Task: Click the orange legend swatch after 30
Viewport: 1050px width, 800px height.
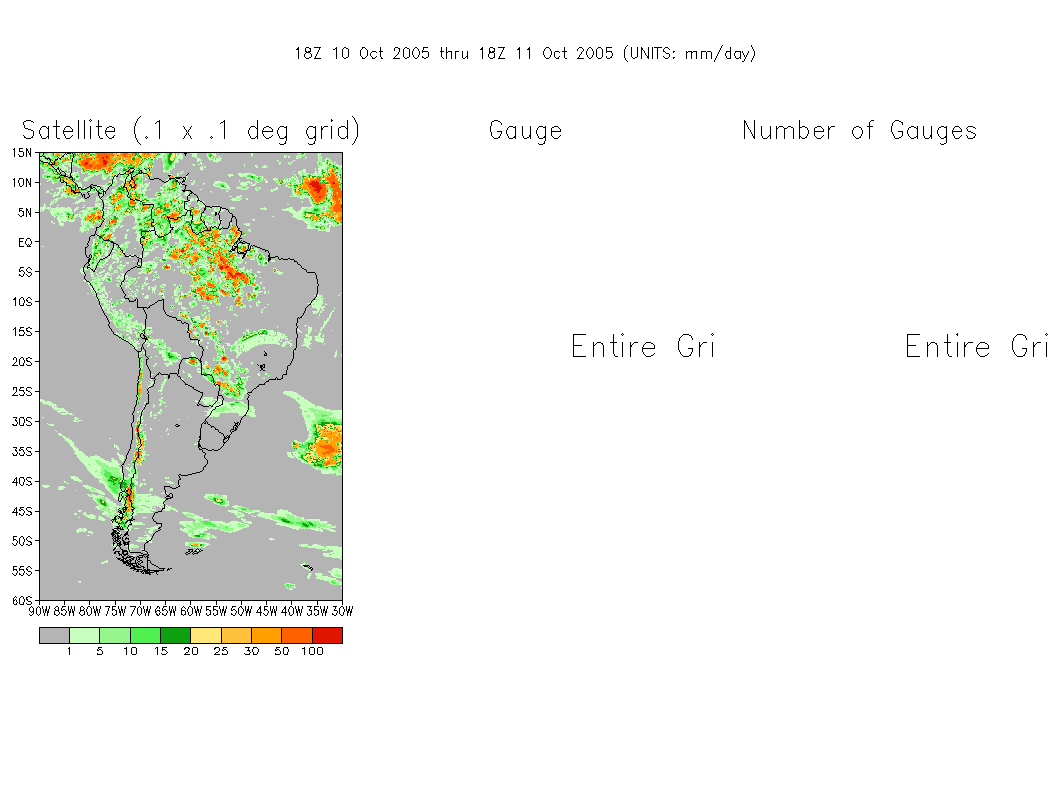Action: click(267, 635)
